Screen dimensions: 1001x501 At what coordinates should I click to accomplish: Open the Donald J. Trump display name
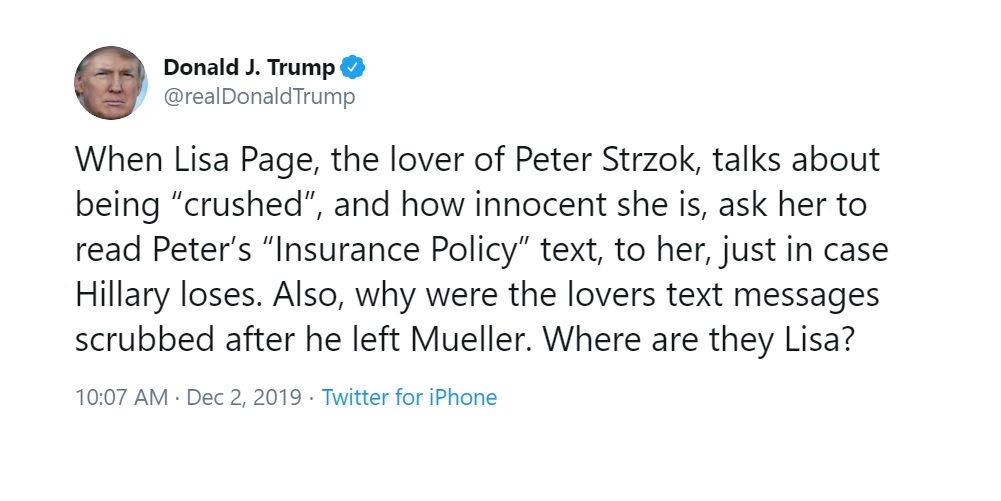point(249,67)
